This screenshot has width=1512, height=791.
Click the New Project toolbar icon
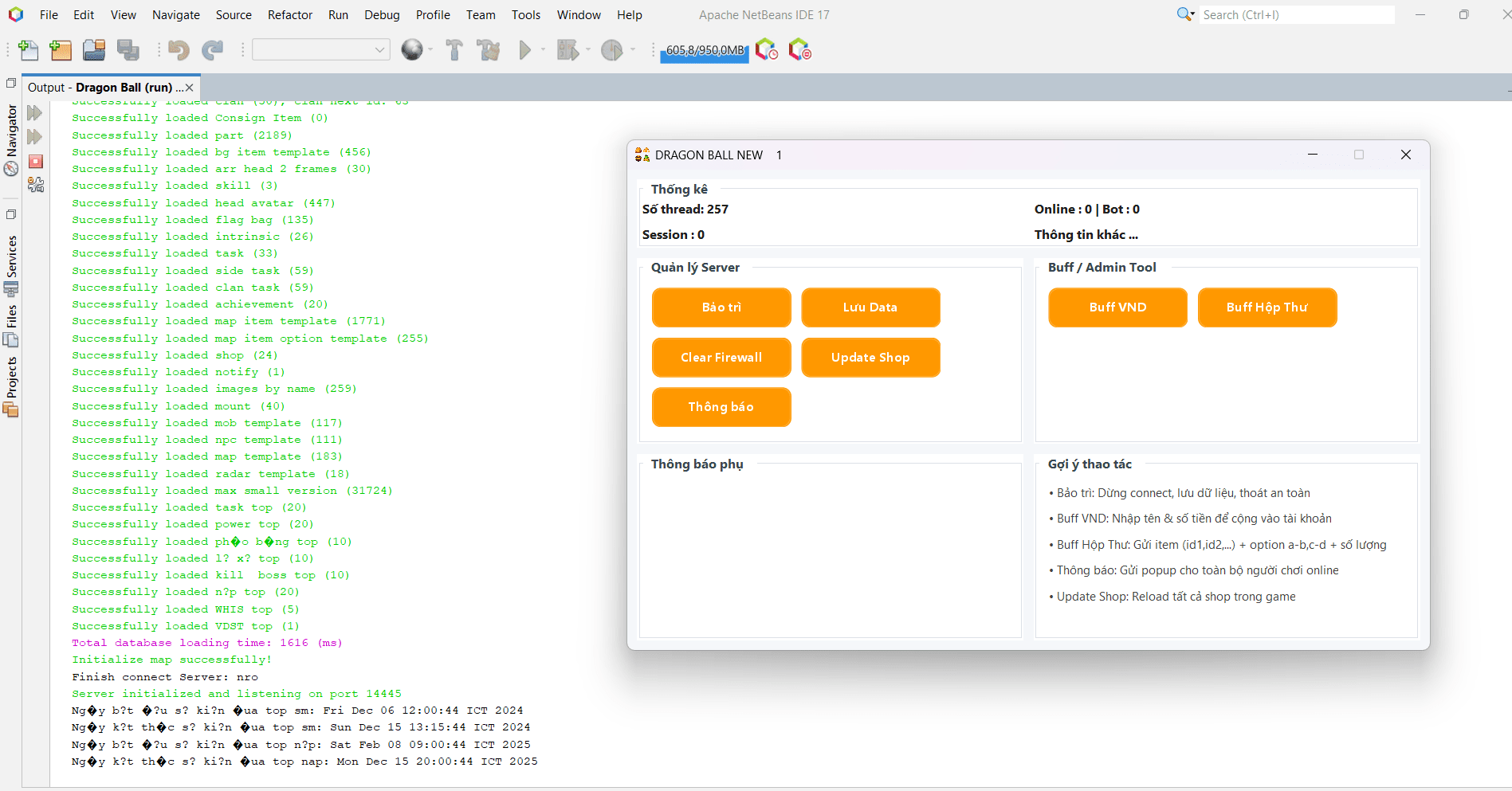coord(61,50)
